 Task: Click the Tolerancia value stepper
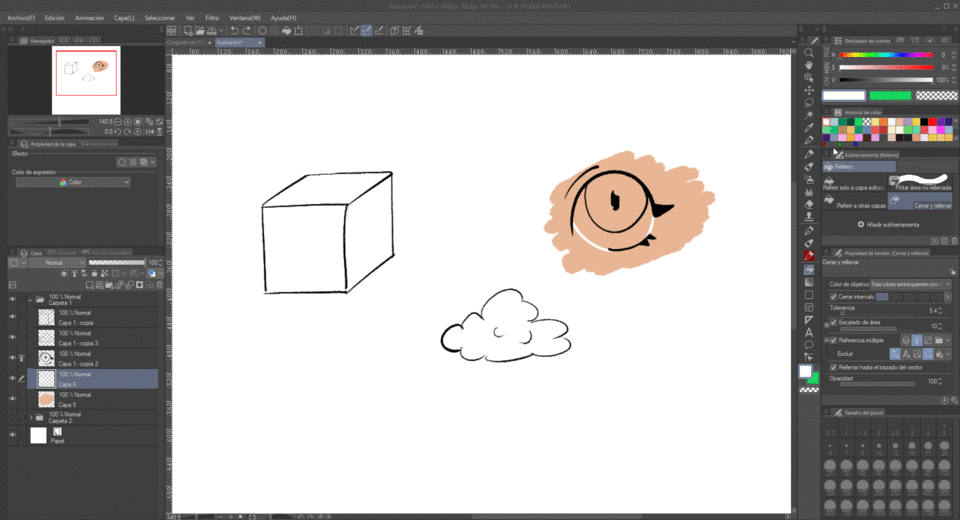pyautogui.click(x=940, y=311)
